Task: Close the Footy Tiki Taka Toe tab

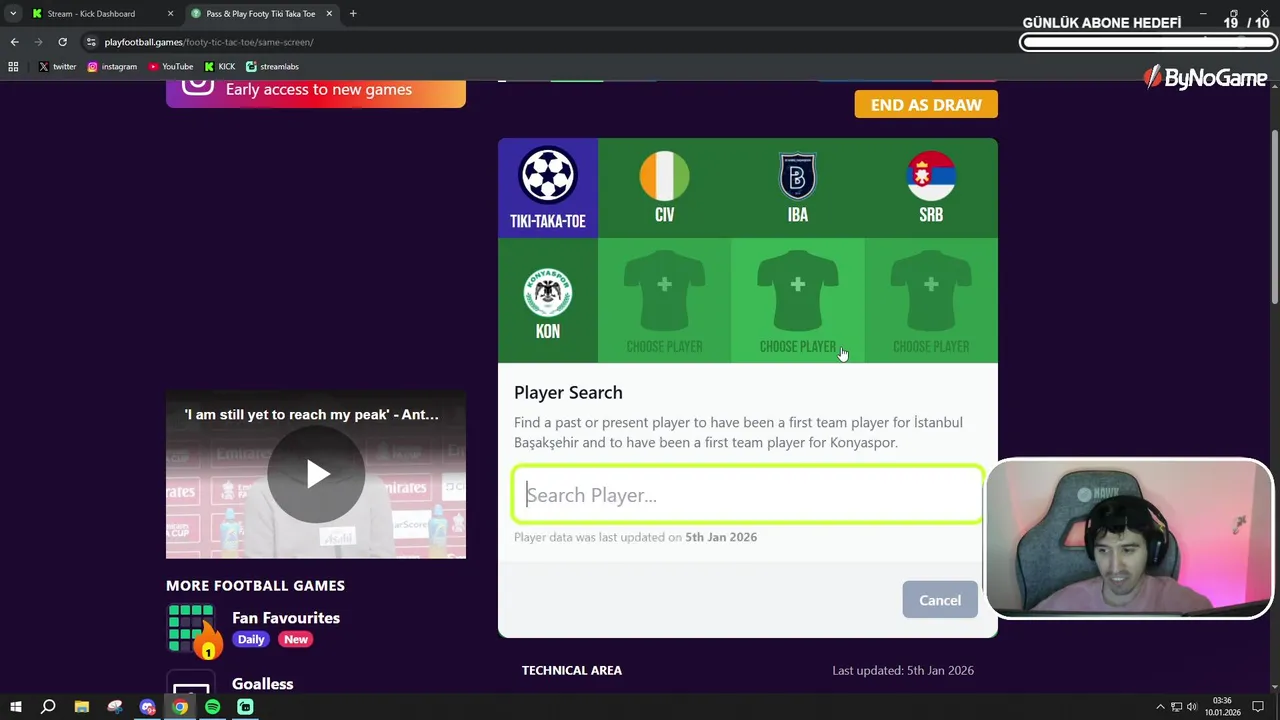Action: [x=329, y=14]
